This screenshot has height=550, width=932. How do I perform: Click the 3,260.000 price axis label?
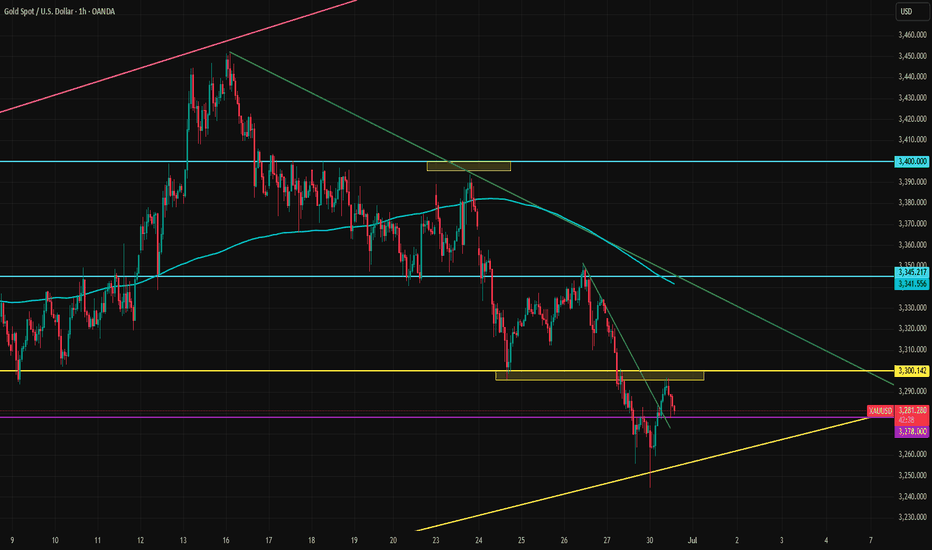(912, 454)
